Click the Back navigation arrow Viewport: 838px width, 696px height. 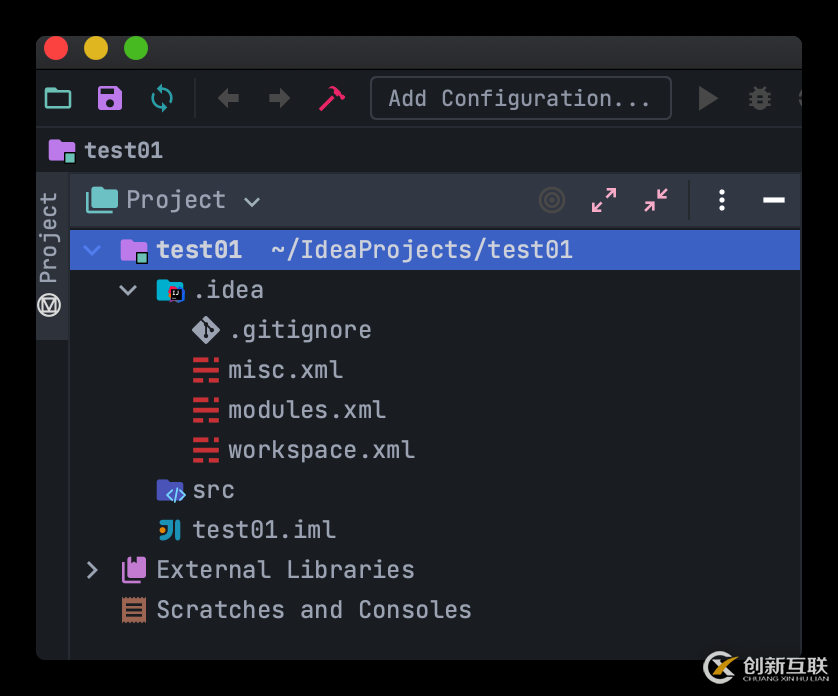click(228, 97)
